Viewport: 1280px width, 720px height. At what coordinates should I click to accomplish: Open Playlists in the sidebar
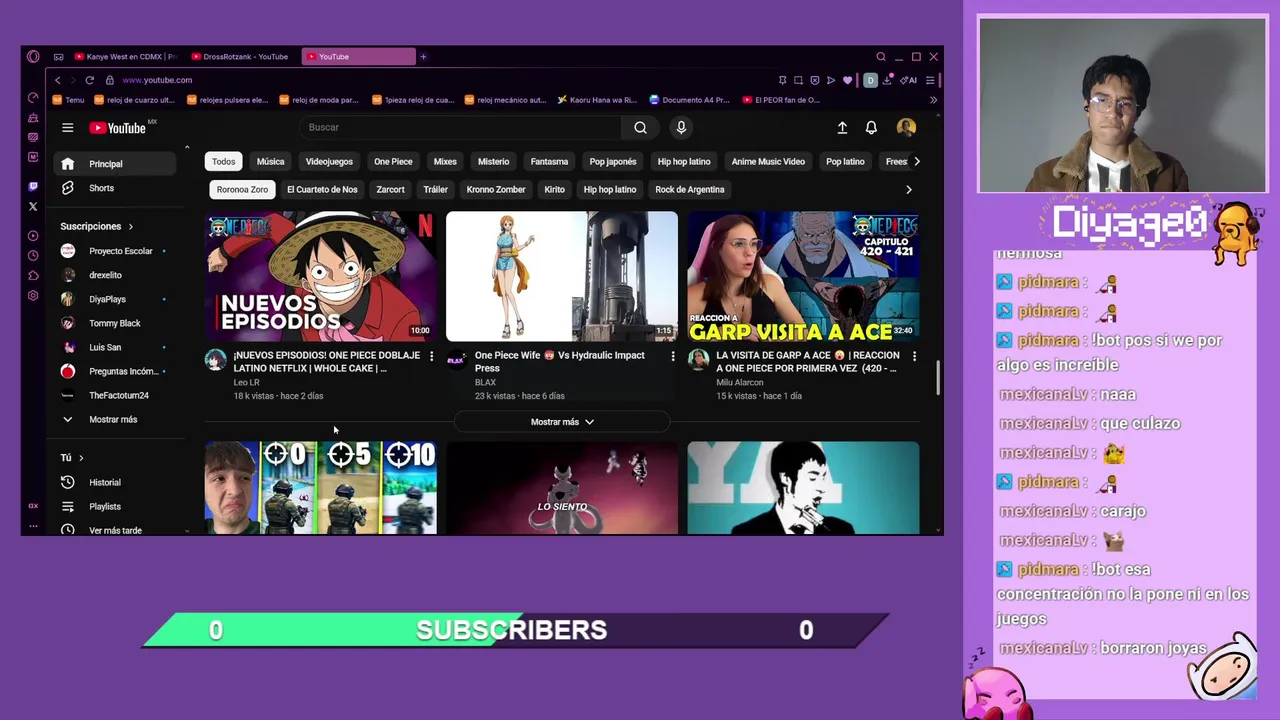[x=117, y=506]
